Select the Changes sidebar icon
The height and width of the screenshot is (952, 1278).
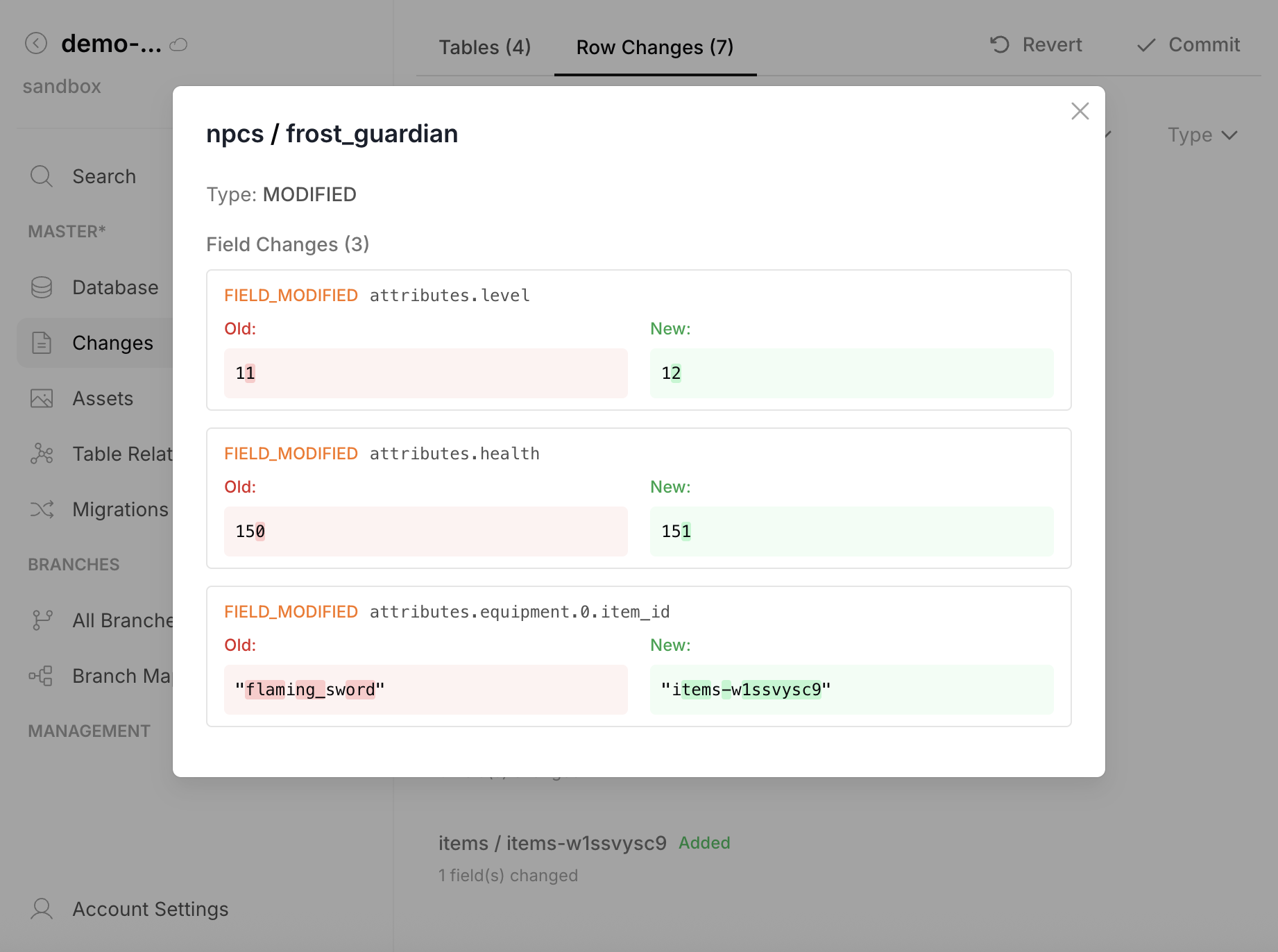[42, 342]
